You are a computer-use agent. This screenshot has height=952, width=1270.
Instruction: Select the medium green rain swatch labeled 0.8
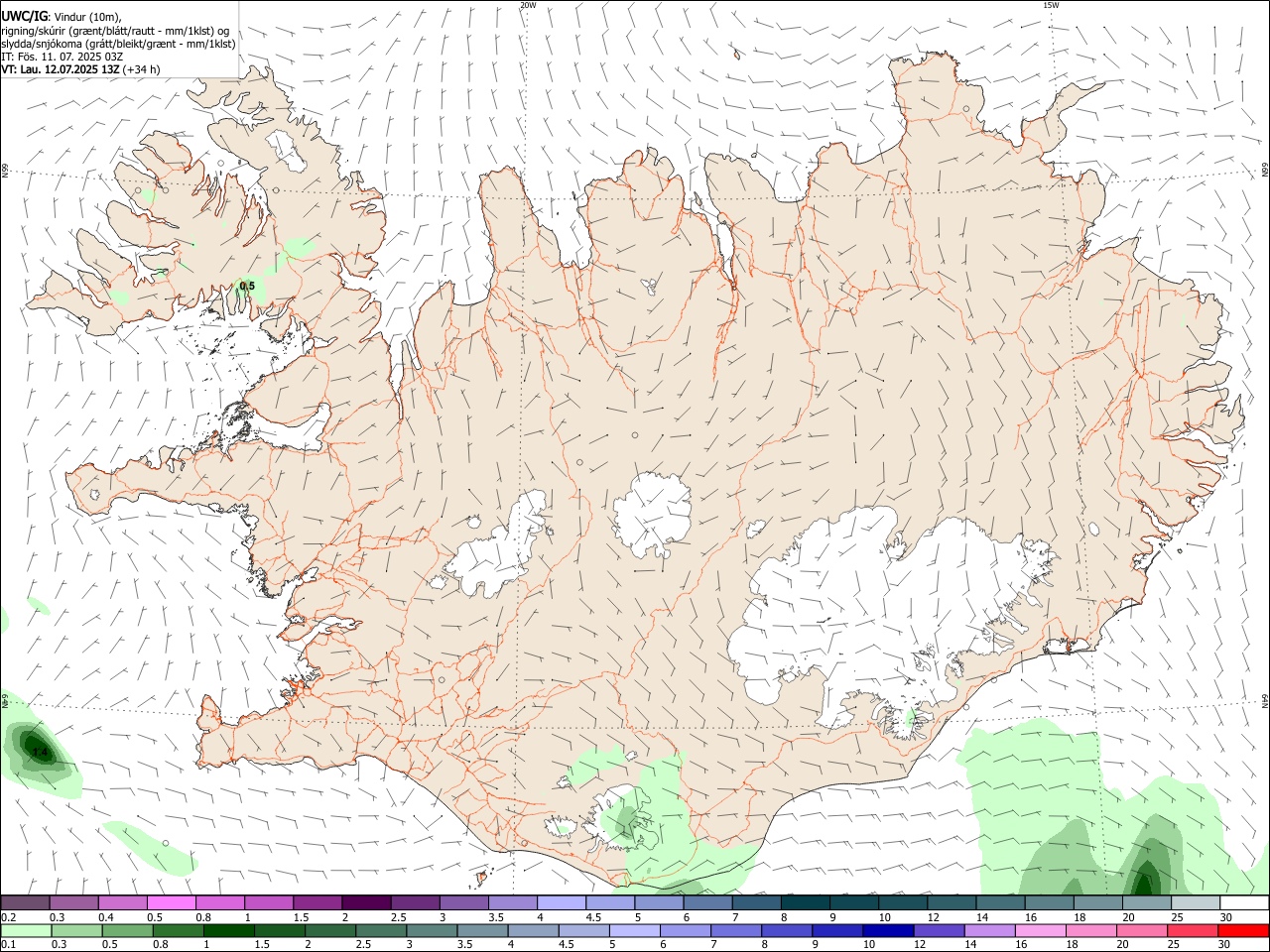click(x=179, y=931)
